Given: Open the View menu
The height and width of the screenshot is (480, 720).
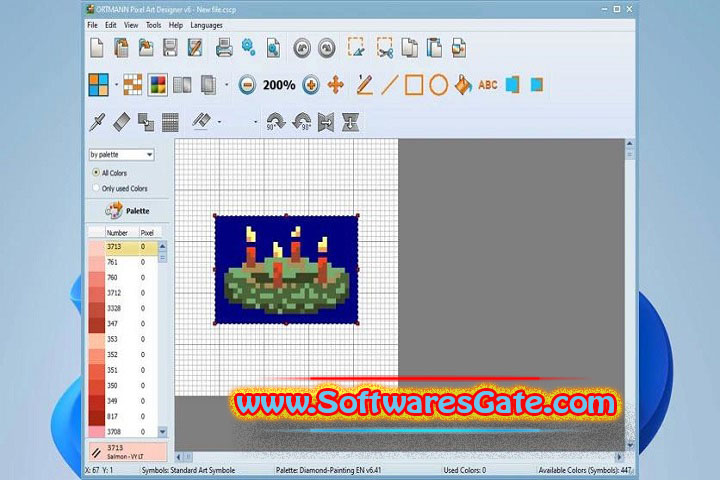Looking at the screenshot, I should pyautogui.click(x=131, y=25).
